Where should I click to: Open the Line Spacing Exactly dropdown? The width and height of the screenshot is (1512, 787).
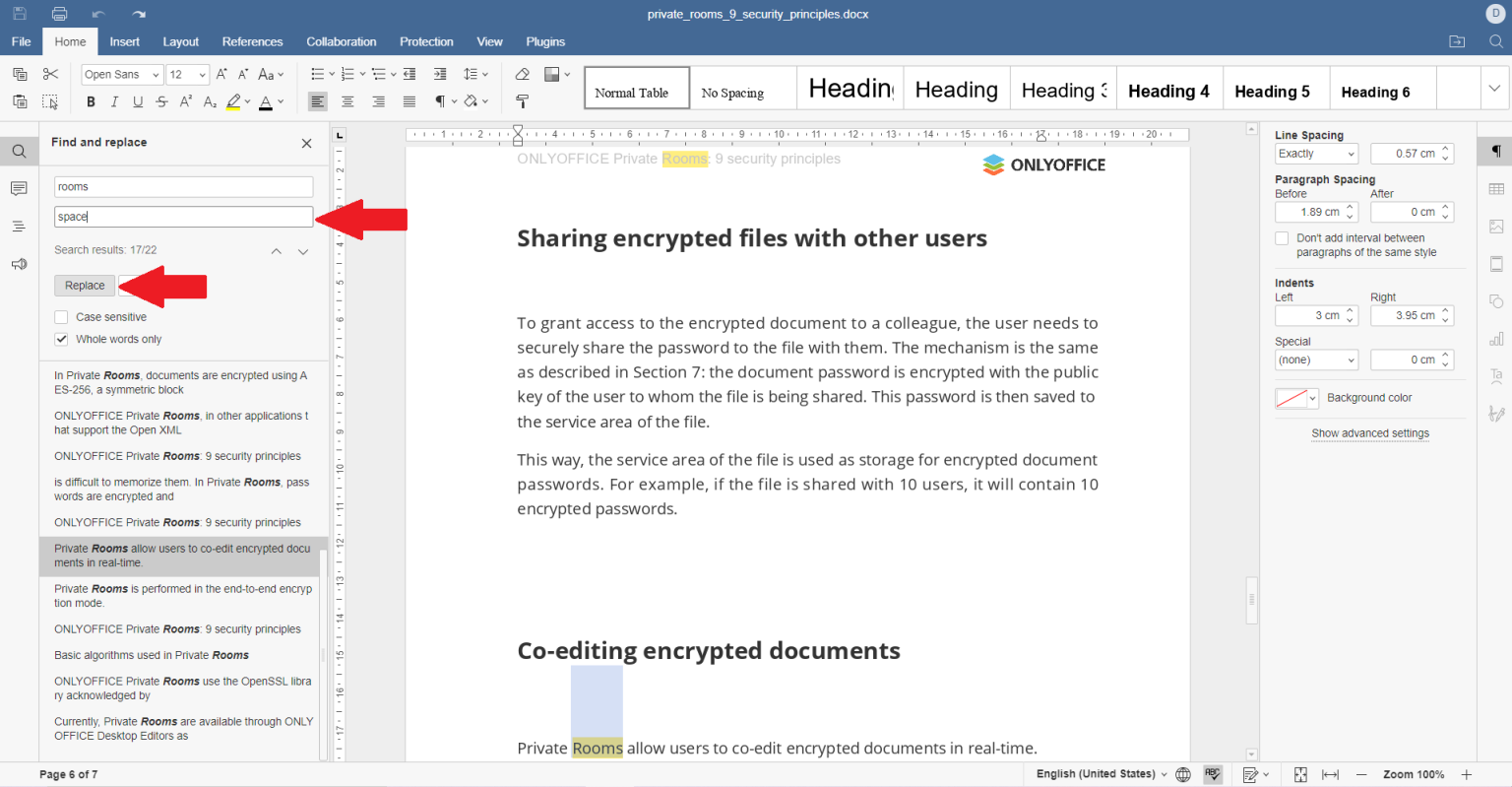pos(1316,153)
